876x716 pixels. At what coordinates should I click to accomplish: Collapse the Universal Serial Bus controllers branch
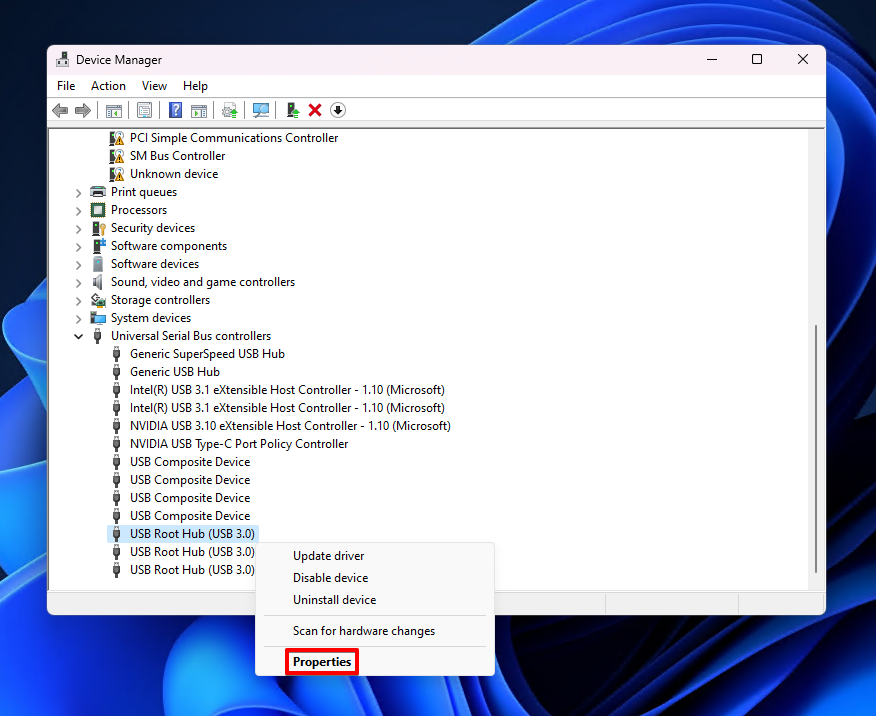point(78,335)
